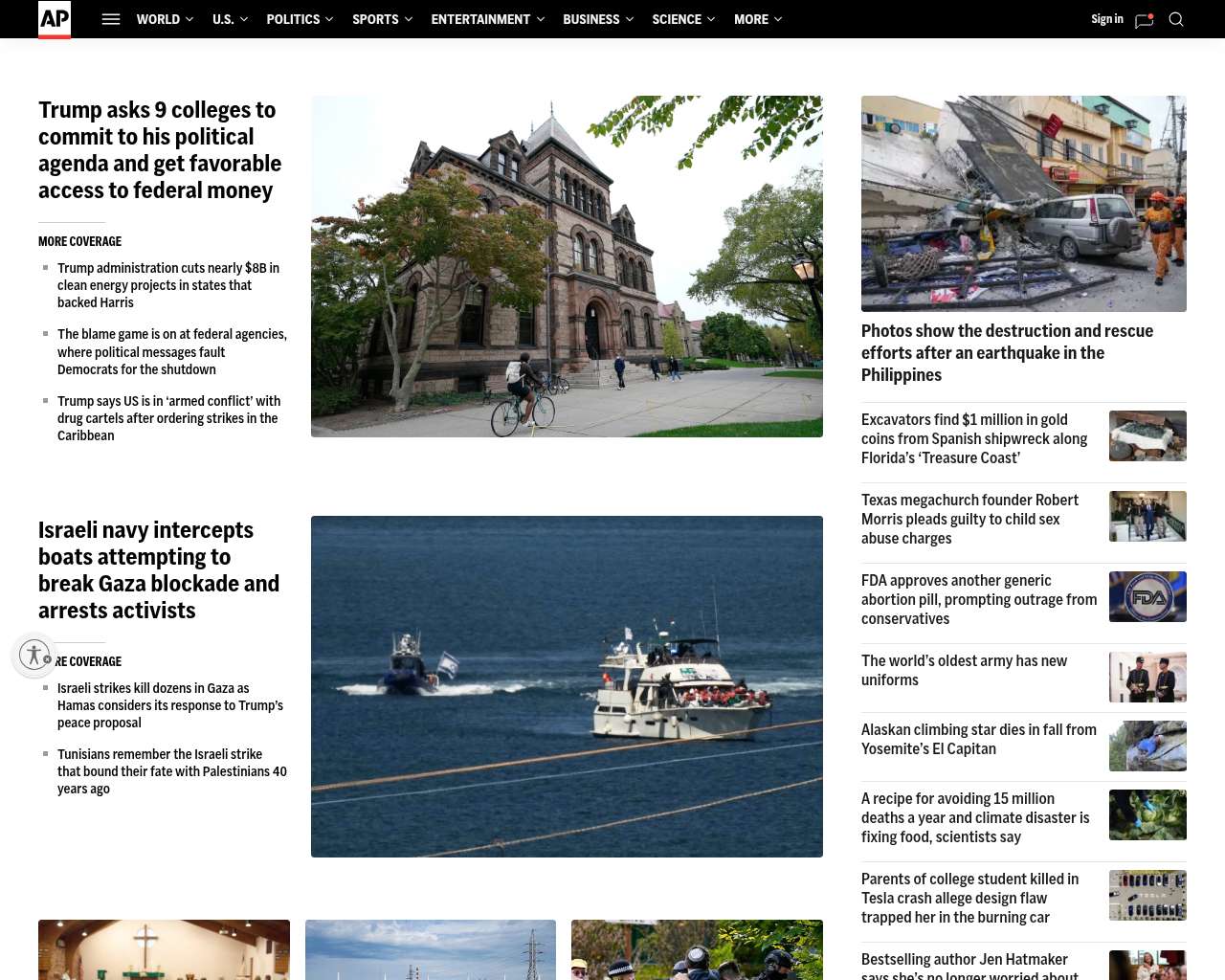The image size is (1225, 980).
Task: Click the search magnifier icon
Action: (x=1176, y=19)
